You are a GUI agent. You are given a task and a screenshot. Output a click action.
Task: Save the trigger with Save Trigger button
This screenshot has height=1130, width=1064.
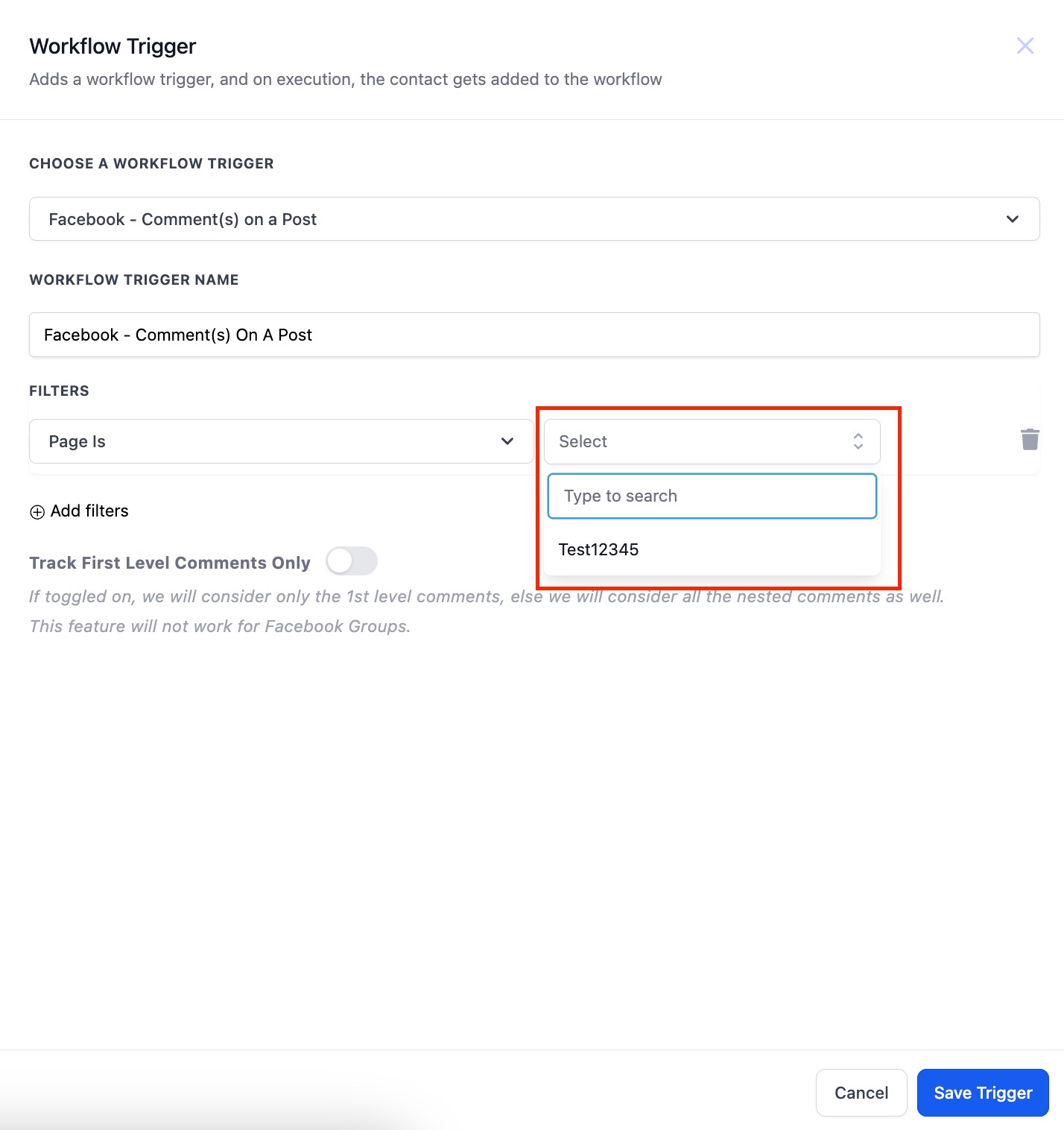click(x=983, y=1093)
